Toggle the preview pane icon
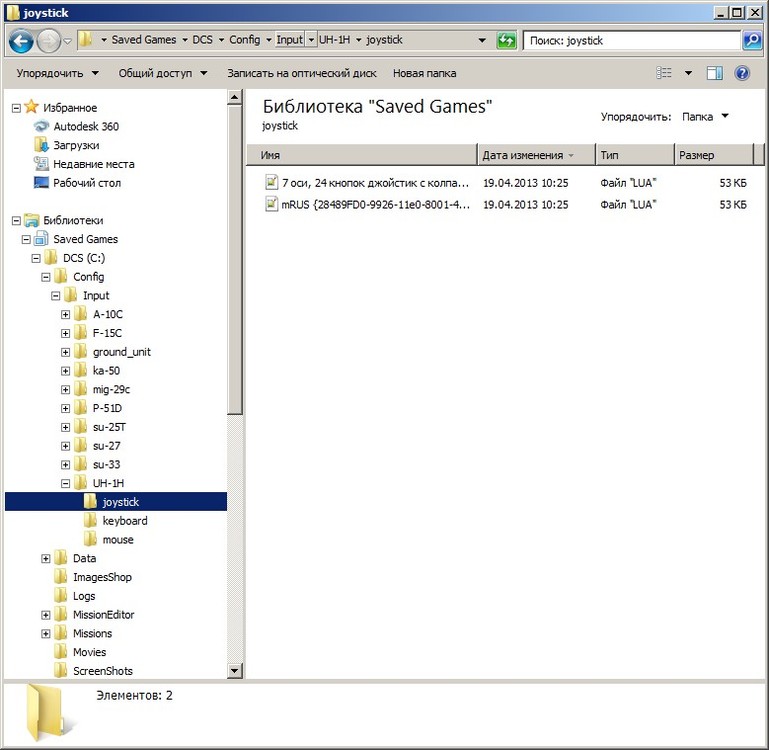Viewport: 769px width, 750px height. click(715, 73)
